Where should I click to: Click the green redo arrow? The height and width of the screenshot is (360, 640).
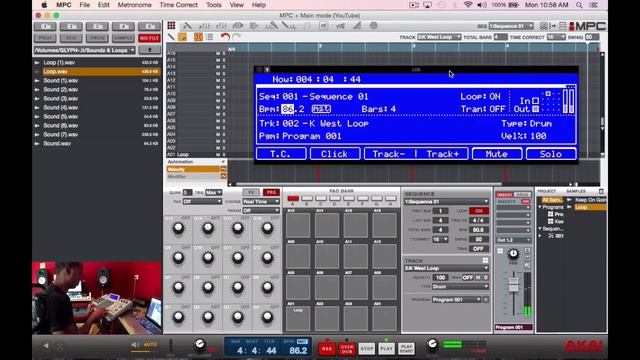[236, 37]
